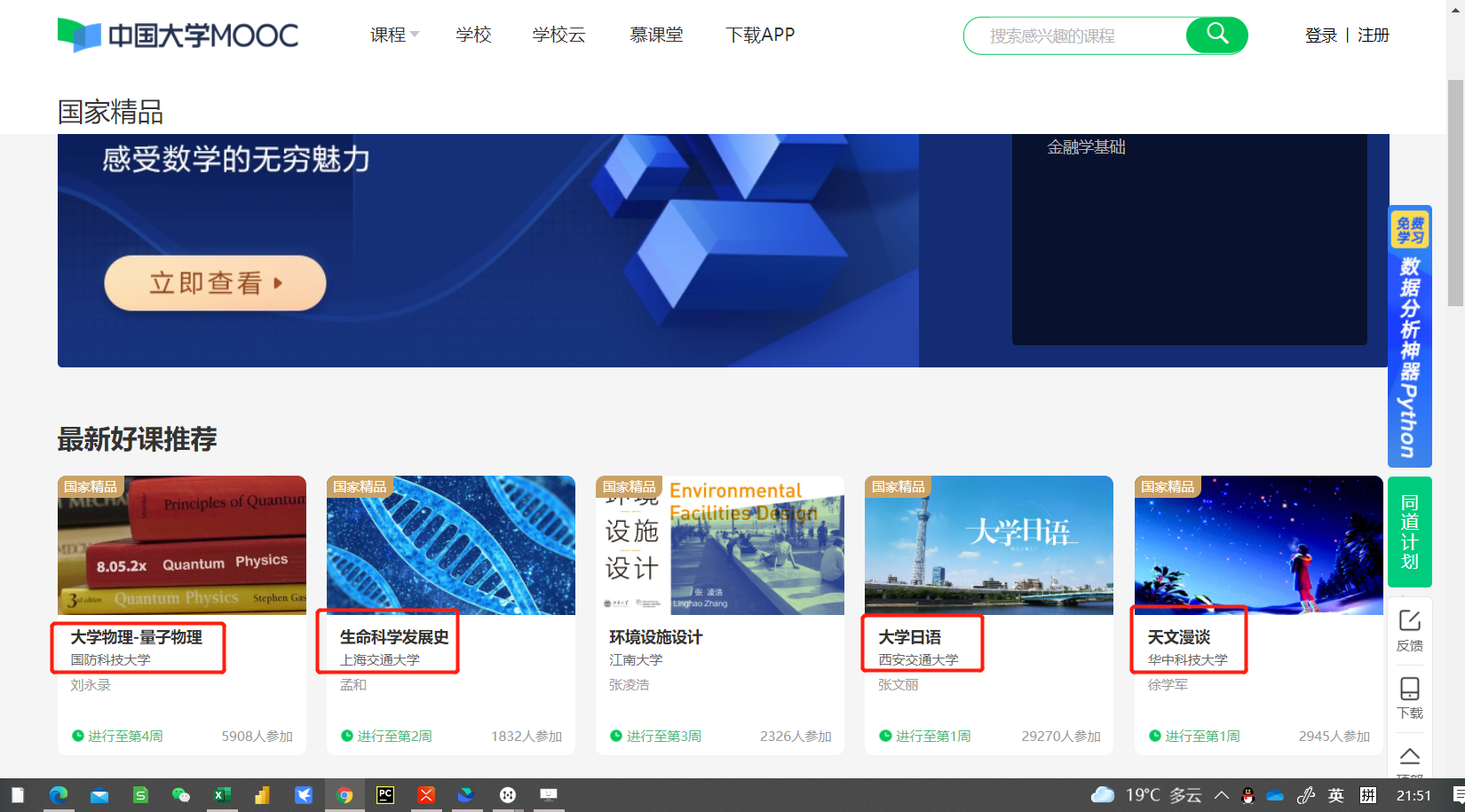Open the 同道计划 side panel entry
The height and width of the screenshot is (812, 1465).
click(1409, 532)
